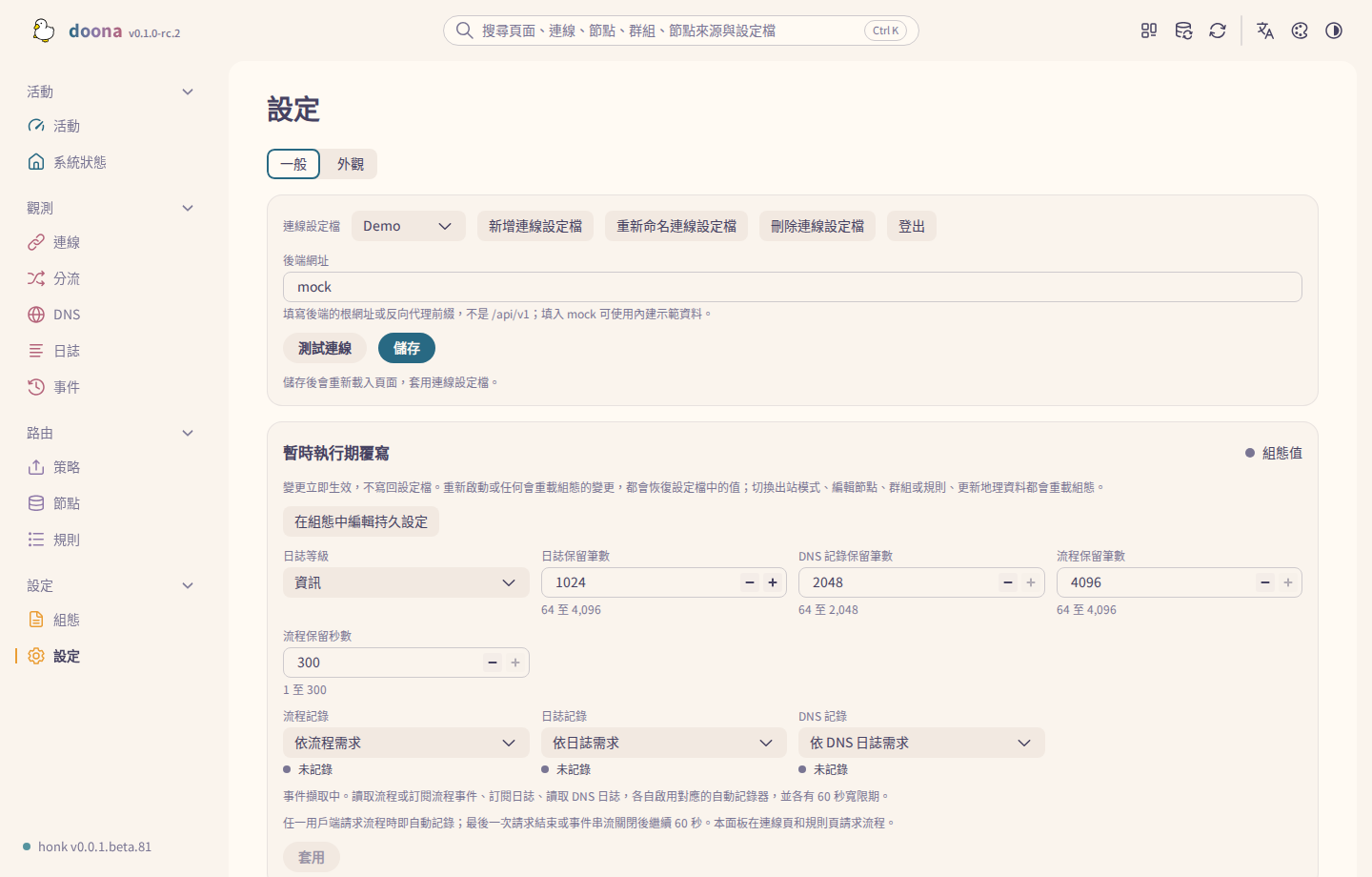Switch to the 外觀 tab
Viewport: 1372px width, 877px height.
350,164
